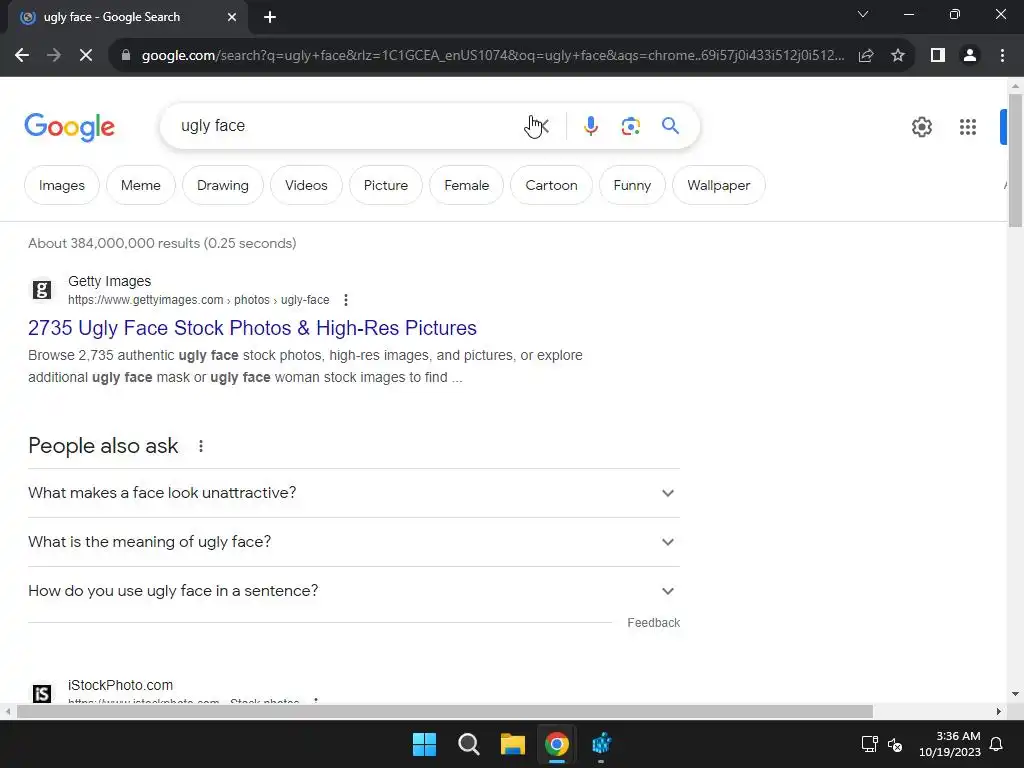Image resolution: width=1024 pixels, height=768 pixels.
Task: Stop page loading with X button
Action: [86, 56]
